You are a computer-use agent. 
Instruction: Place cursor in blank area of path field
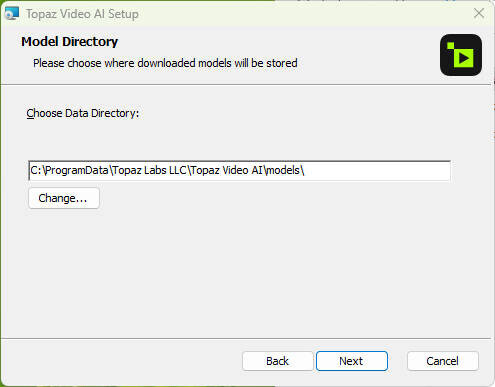click(377, 171)
